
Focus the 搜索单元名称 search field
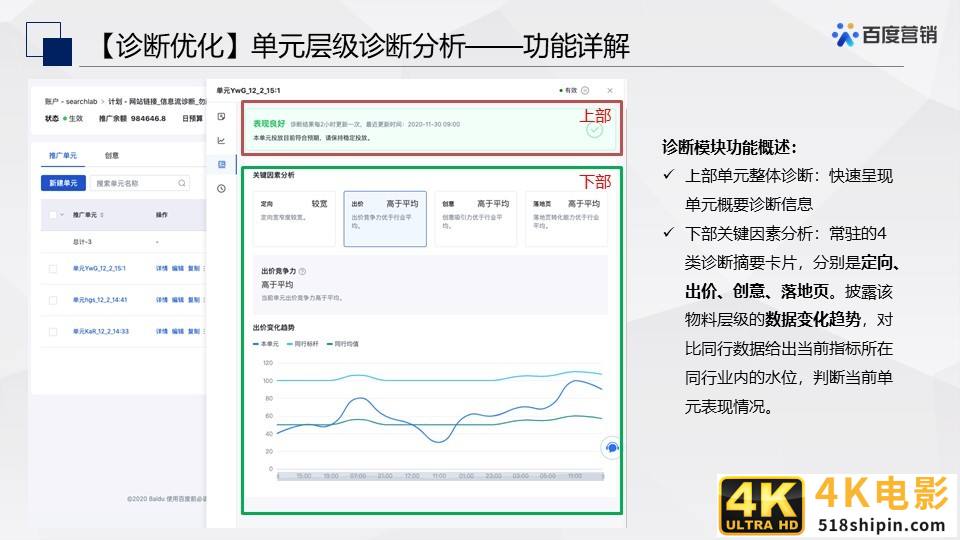pyautogui.click(x=140, y=183)
